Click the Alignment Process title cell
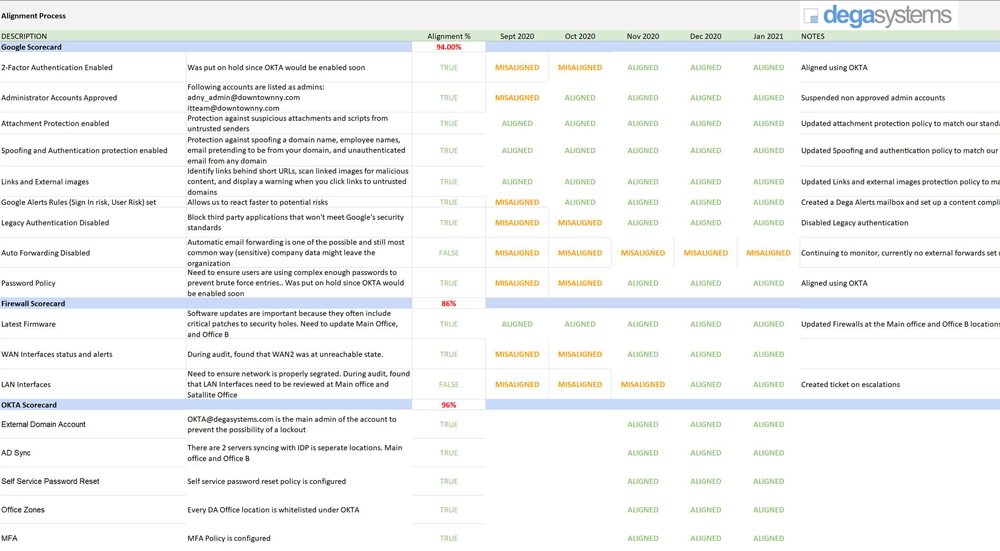The height and width of the screenshot is (551, 1000). [33, 16]
